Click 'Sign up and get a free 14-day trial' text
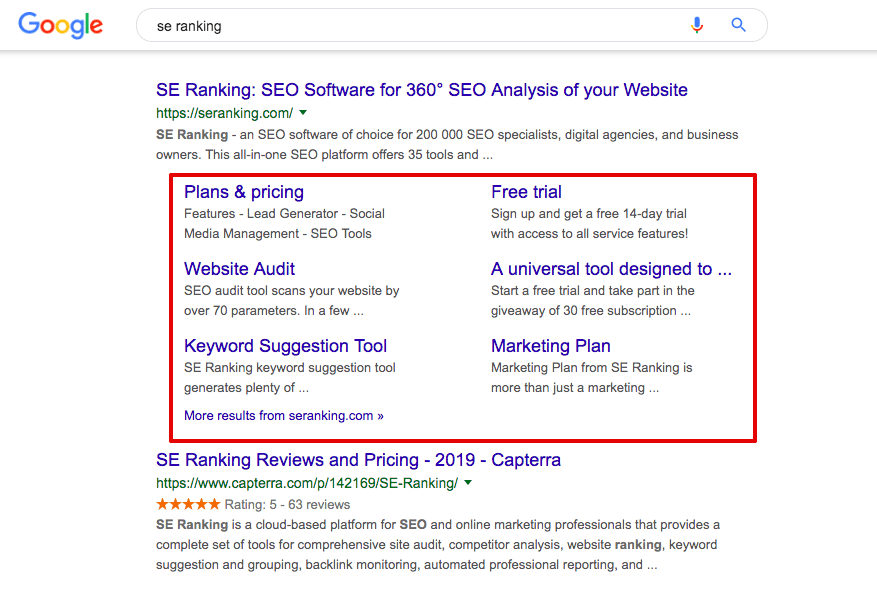This screenshot has height=601, width=877. 589,214
